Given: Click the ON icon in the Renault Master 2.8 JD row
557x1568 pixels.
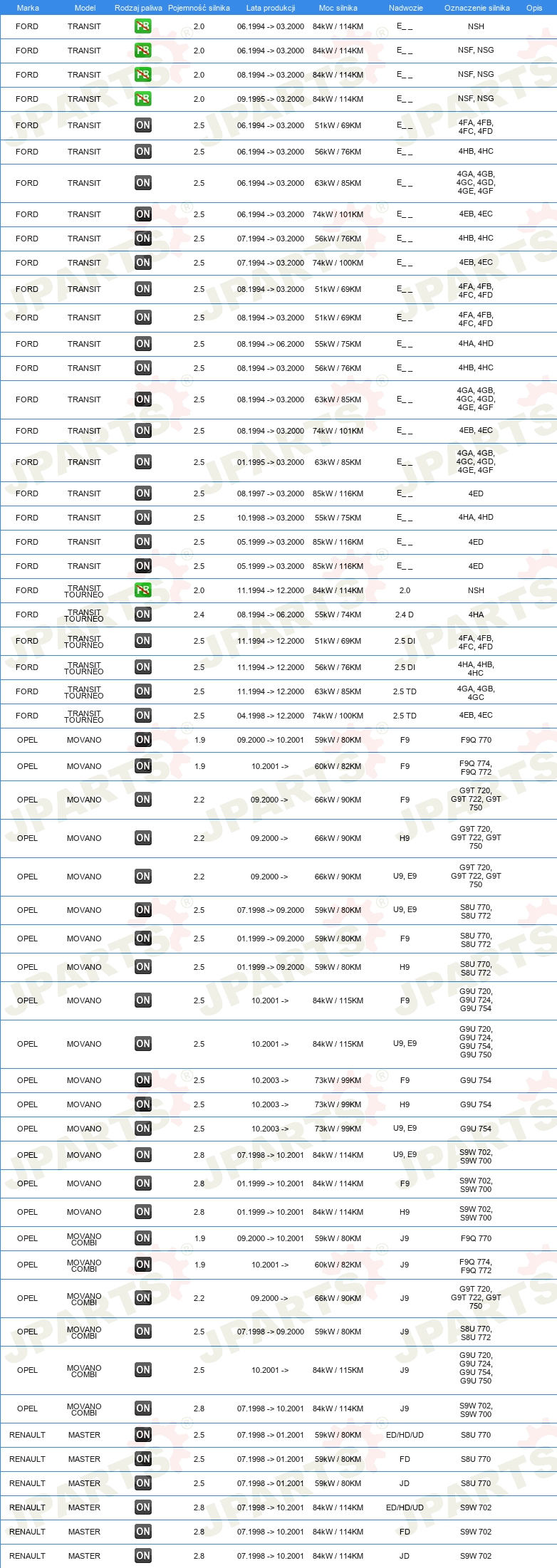Looking at the screenshot, I should click(143, 1556).
